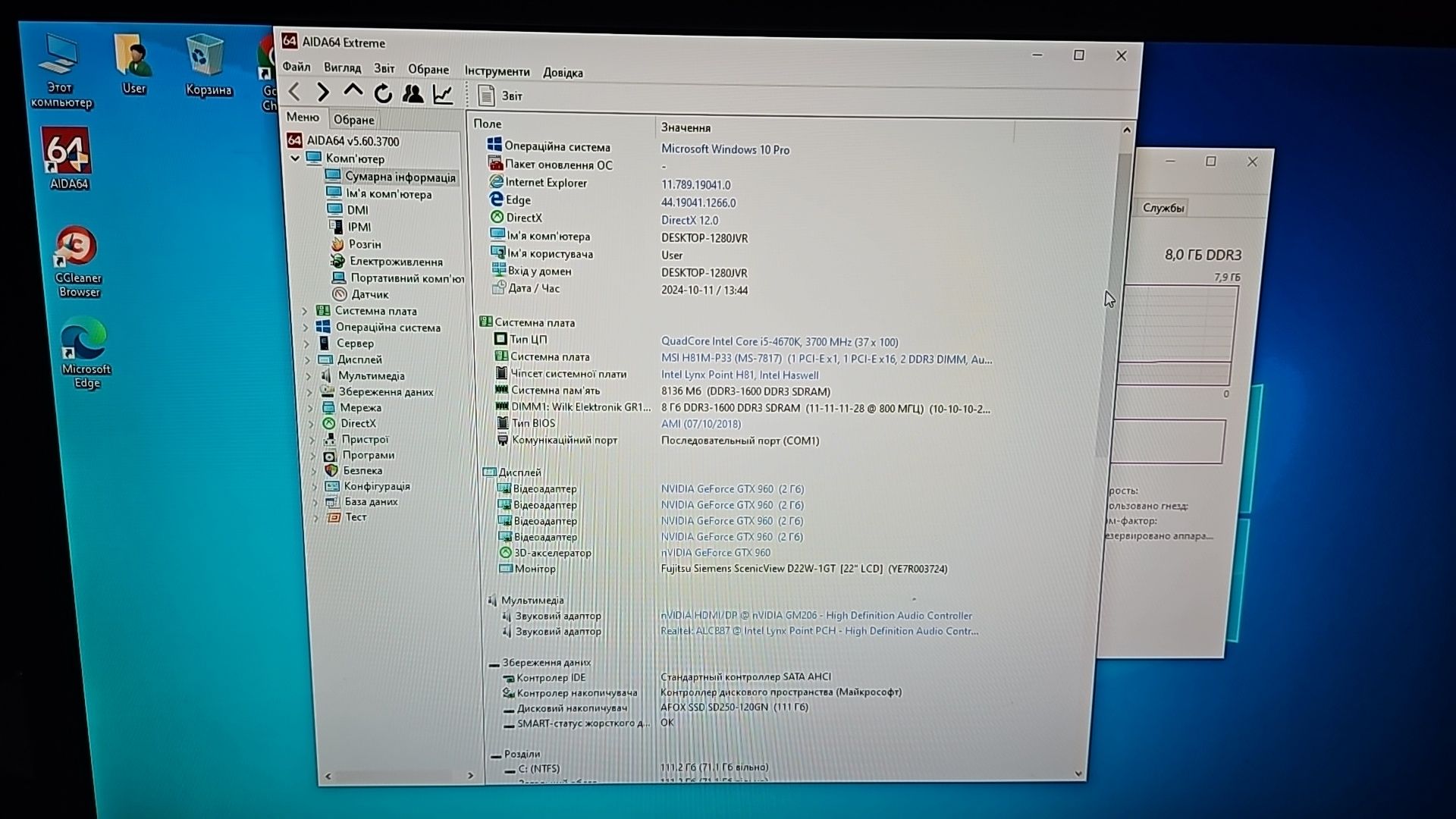The height and width of the screenshot is (819, 1456).
Task: Open AIDA64 desktop shortcut icon
Action: [67, 159]
